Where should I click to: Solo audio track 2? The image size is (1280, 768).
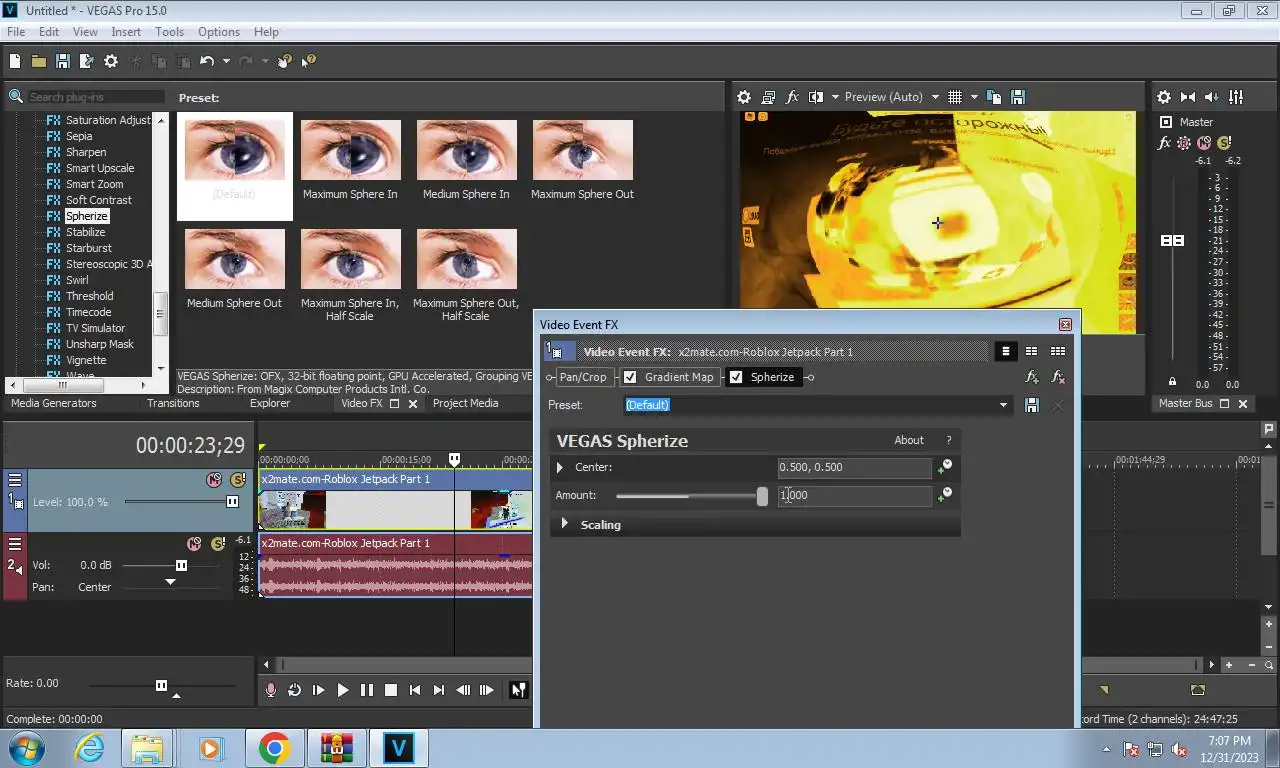[x=217, y=544]
